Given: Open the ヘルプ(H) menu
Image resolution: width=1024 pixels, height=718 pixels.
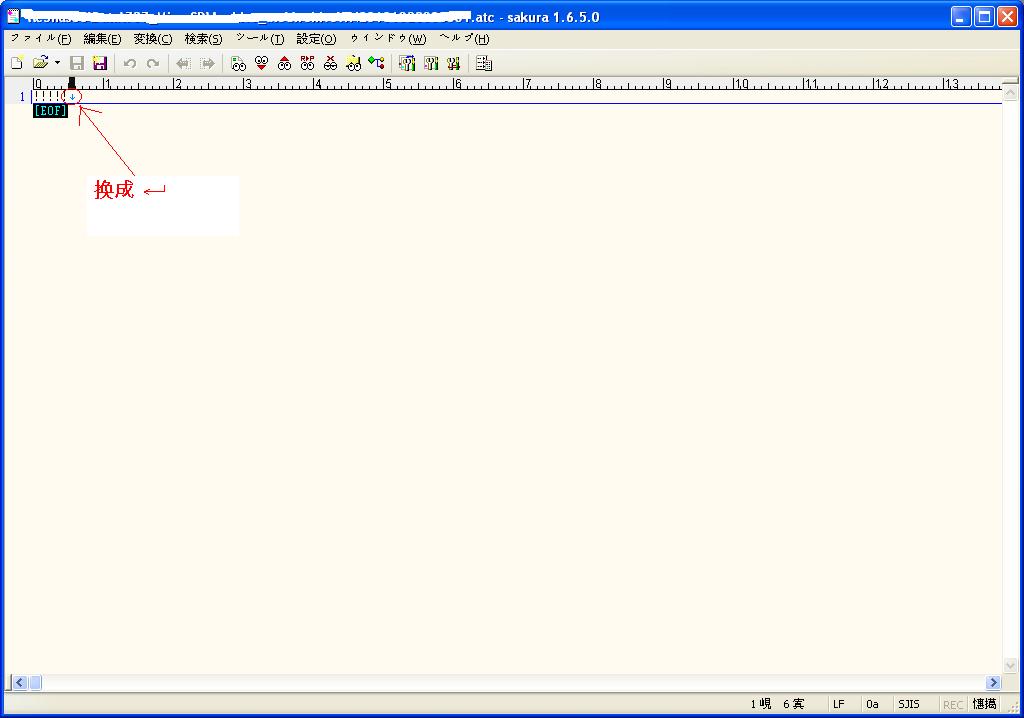Looking at the screenshot, I should coord(464,39).
